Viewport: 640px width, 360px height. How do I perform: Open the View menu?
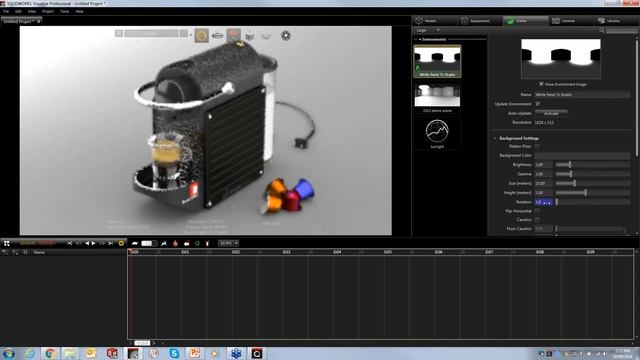tap(32, 11)
